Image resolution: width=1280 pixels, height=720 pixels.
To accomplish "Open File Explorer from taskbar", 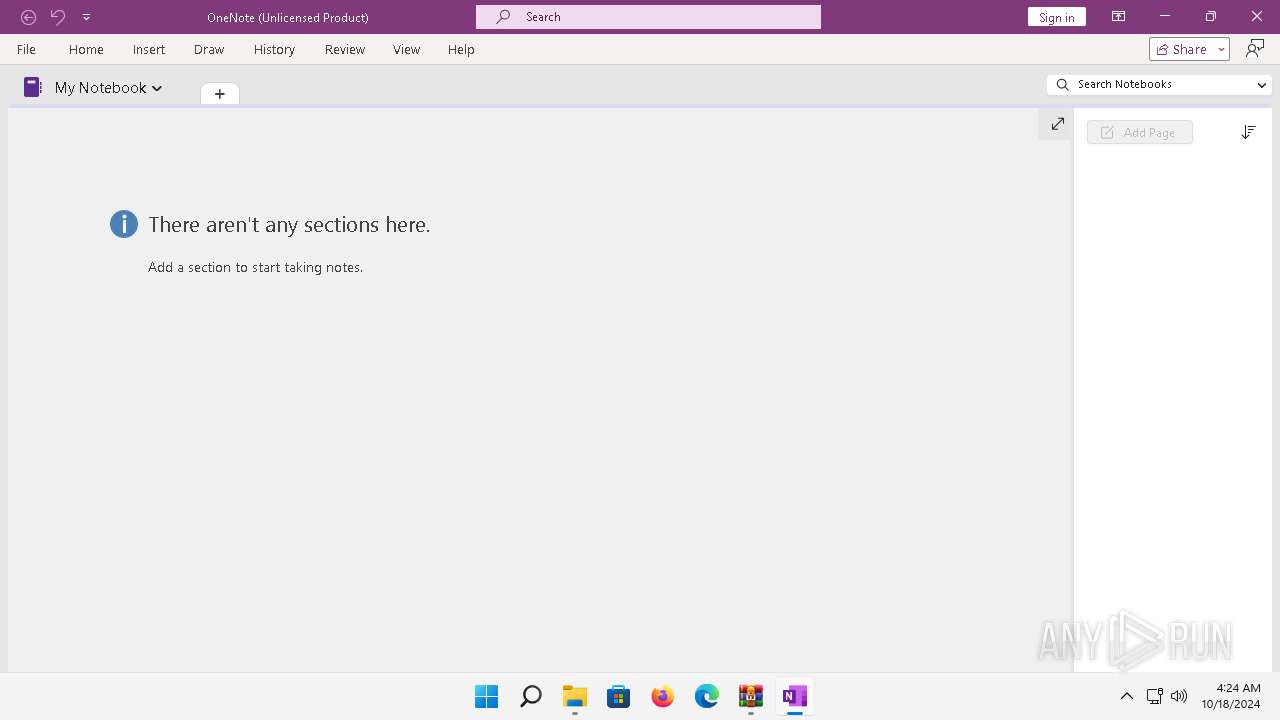I will [x=575, y=696].
